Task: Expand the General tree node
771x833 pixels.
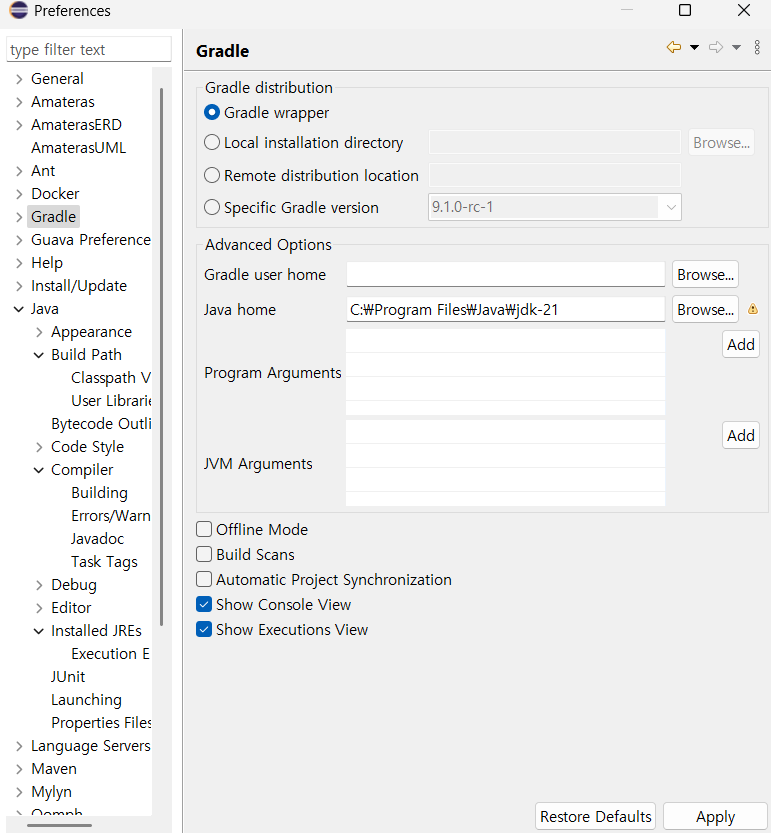Action: (x=19, y=79)
